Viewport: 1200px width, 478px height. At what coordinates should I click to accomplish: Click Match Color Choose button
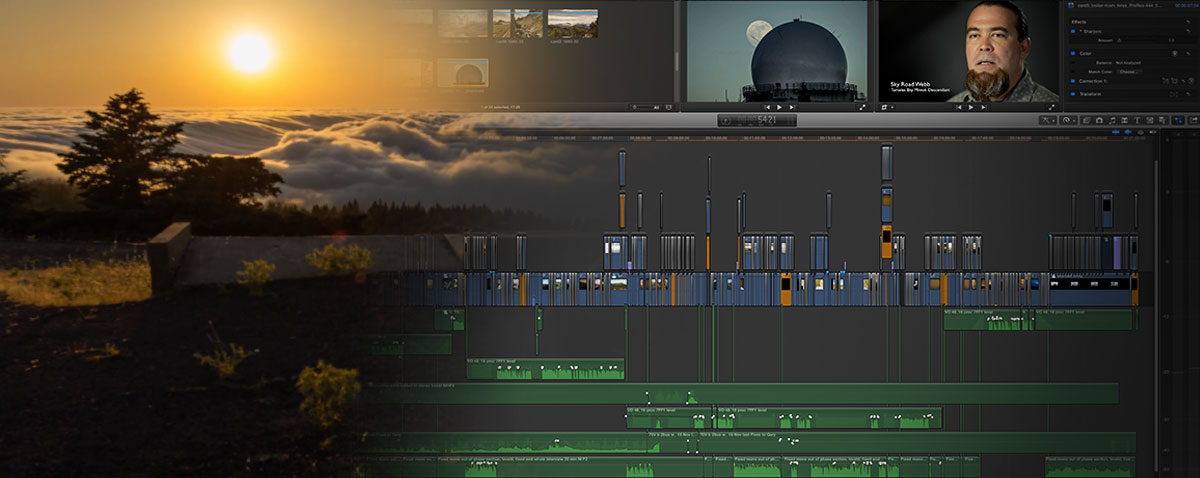1130,71
